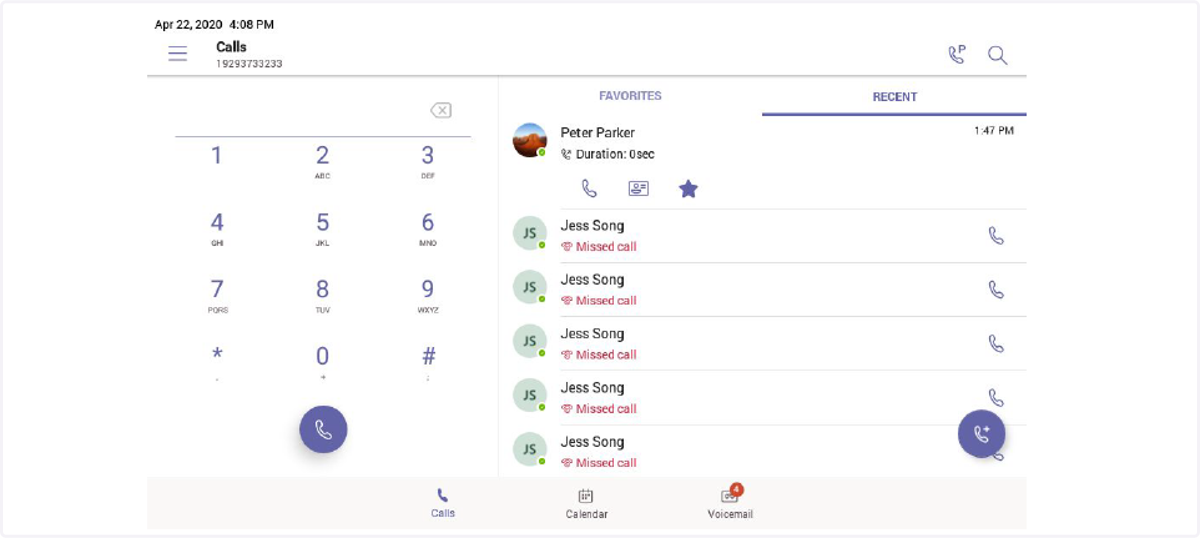1200x538 pixels.
Task: Tap dial pad key 8 TUV
Action: click(x=322, y=295)
